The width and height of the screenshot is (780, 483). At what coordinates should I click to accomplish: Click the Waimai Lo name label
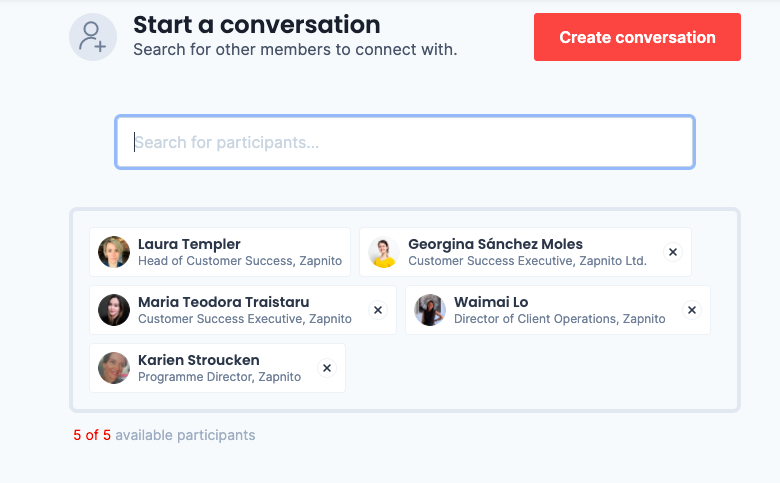[491, 302]
